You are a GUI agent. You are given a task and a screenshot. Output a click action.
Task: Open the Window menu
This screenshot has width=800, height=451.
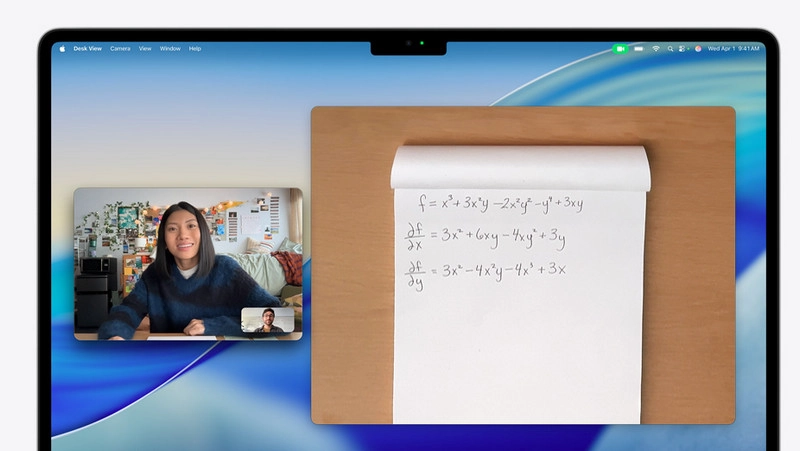pyautogui.click(x=170, y=48)
